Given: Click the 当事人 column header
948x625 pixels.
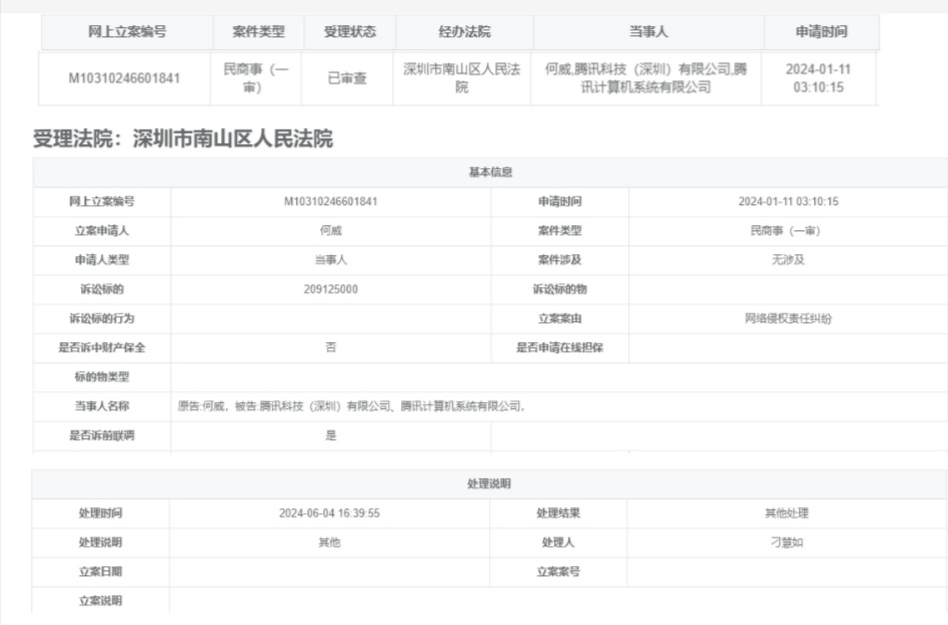Looking at the screenshot, I should [x=648, y=31].
